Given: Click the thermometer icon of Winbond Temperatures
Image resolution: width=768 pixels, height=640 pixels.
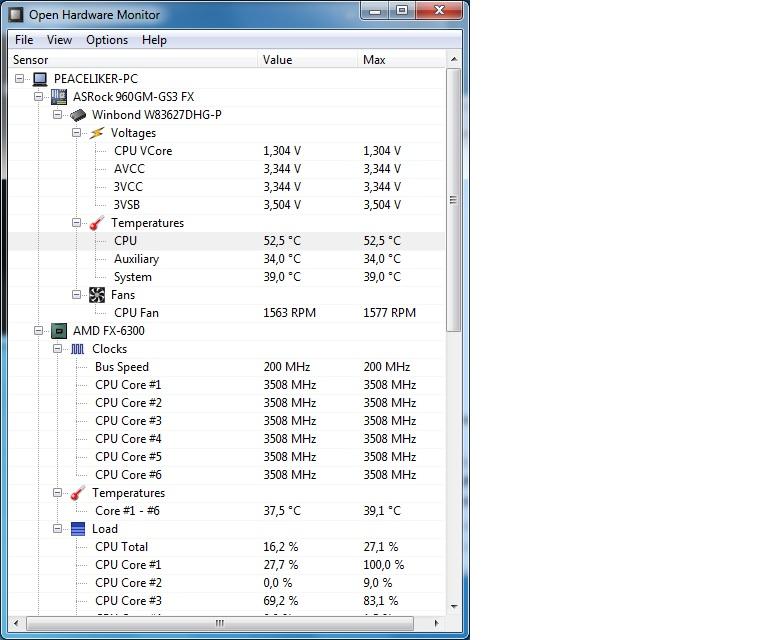Looking at the screenshot, I should point(97,223).
